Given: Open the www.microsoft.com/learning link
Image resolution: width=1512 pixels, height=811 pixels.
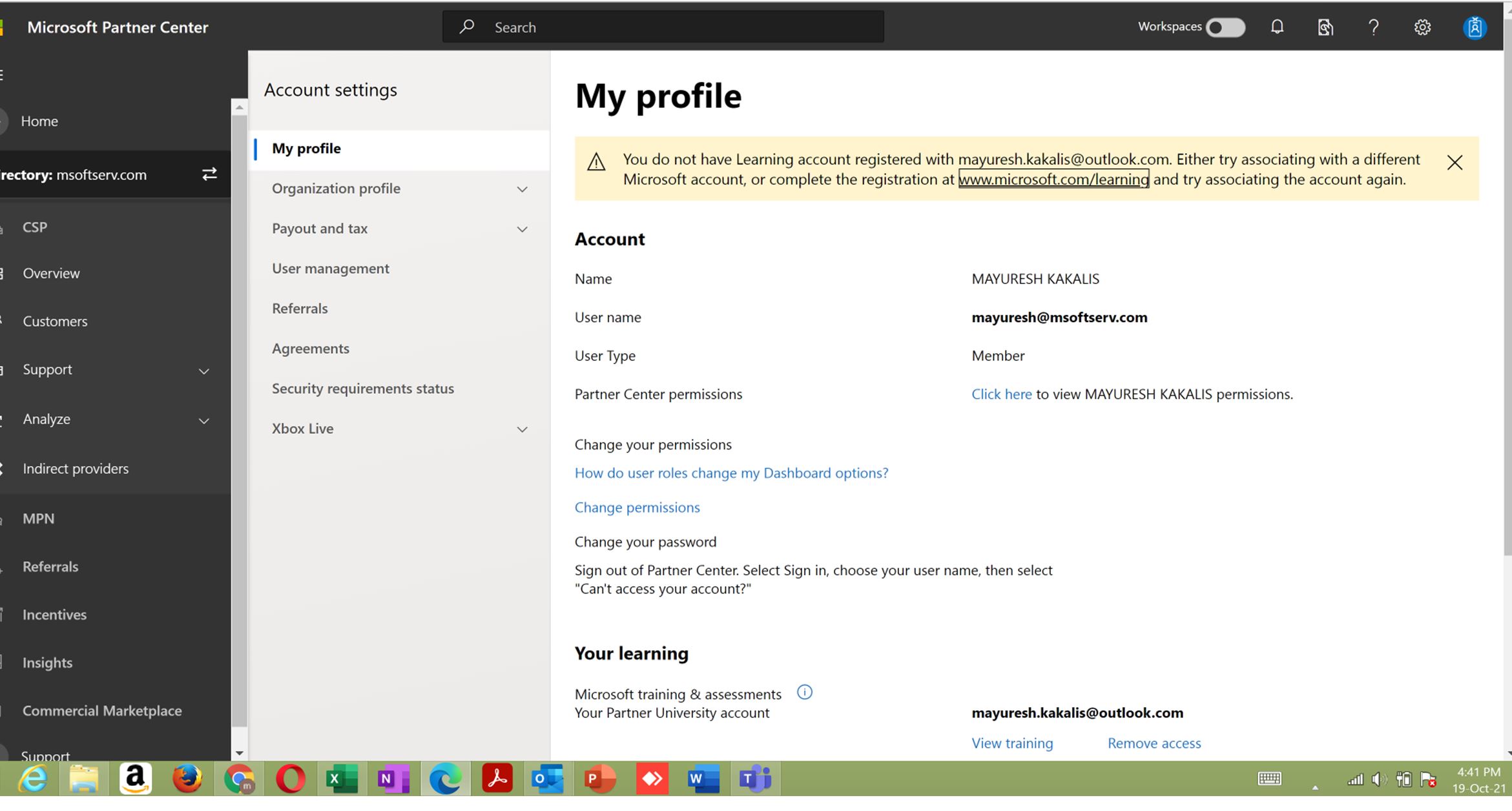Looking at the screenshot, I should tap(1053, 180).
